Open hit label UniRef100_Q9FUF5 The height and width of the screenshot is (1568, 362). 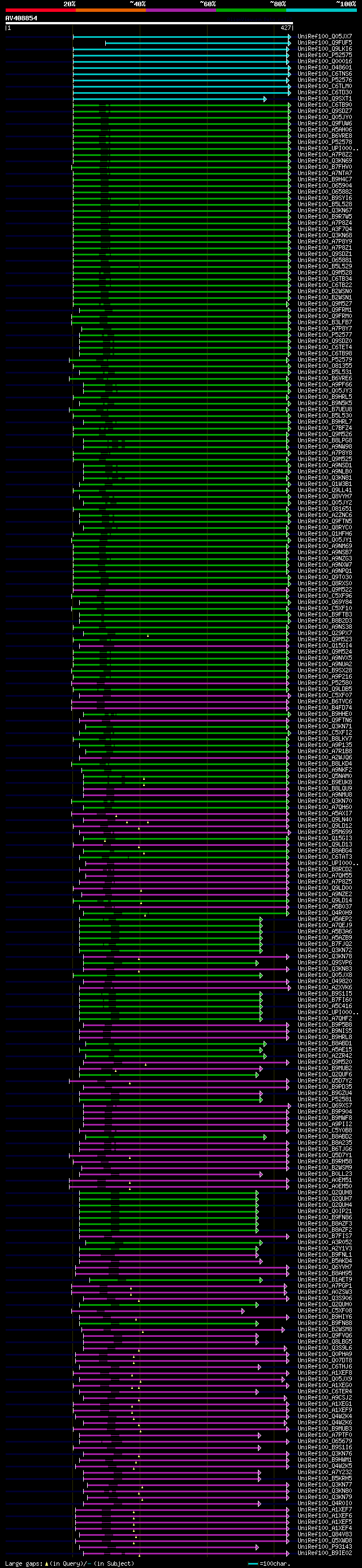pyautogui.click(x=325, y=42)
